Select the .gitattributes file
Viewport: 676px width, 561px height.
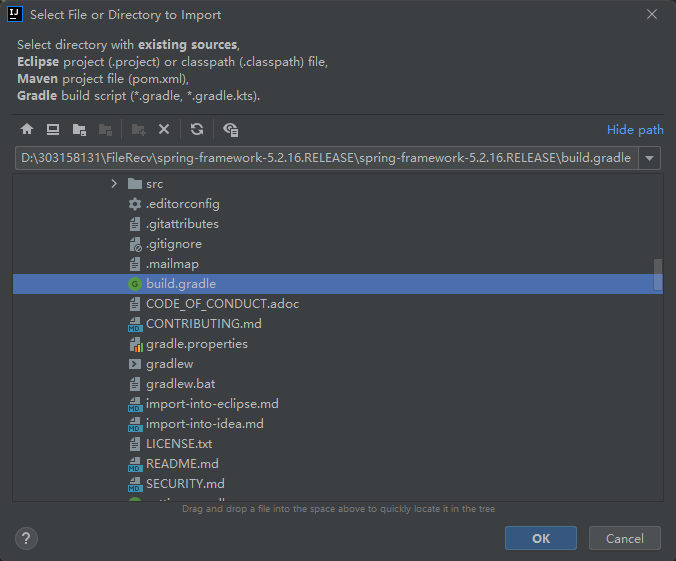point(338,224)
